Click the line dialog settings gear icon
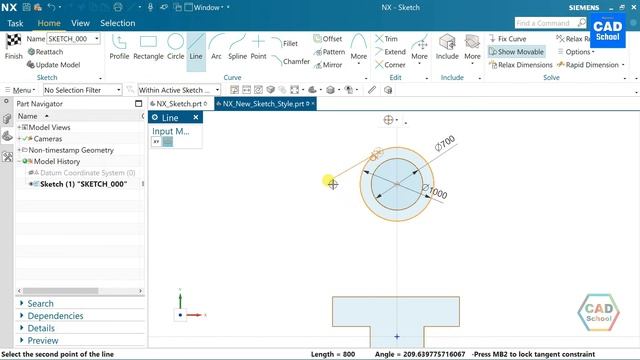The image size is (640, 360). click(x=155, y=118)
